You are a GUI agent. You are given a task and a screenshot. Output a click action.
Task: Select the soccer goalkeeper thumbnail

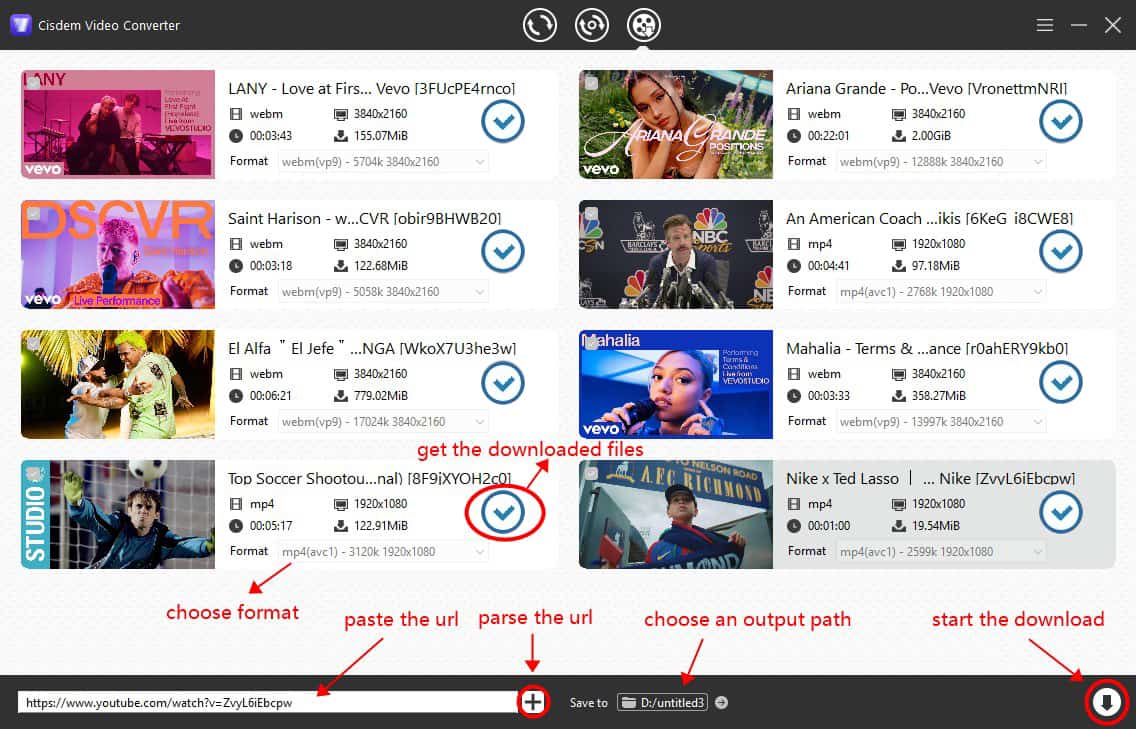pos(118,515)
